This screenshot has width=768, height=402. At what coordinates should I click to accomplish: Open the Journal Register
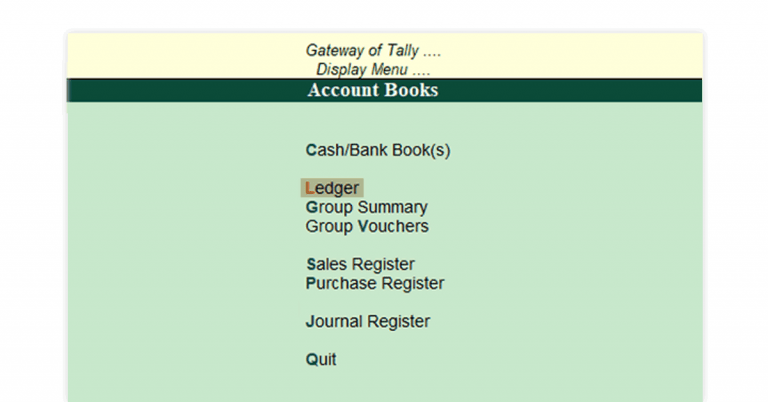pyautogui.click(x=367, y=322)
